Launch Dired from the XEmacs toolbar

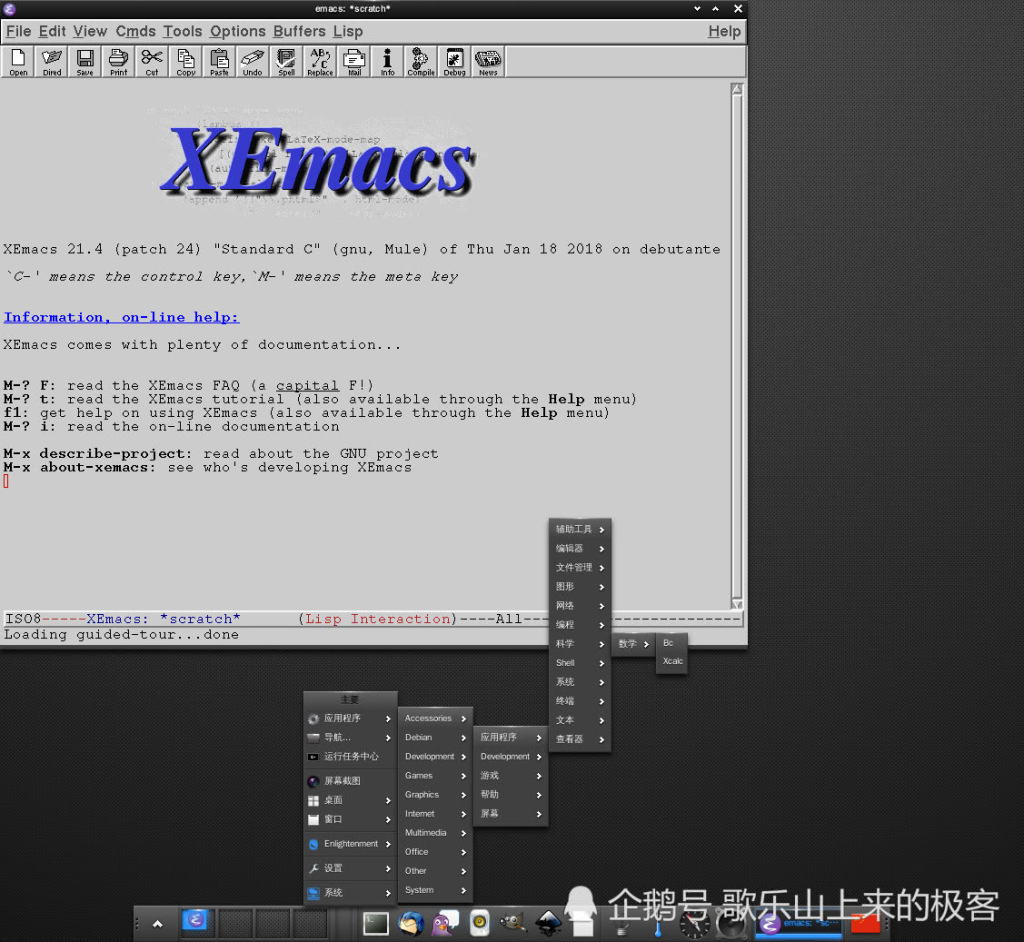[52, 62]
